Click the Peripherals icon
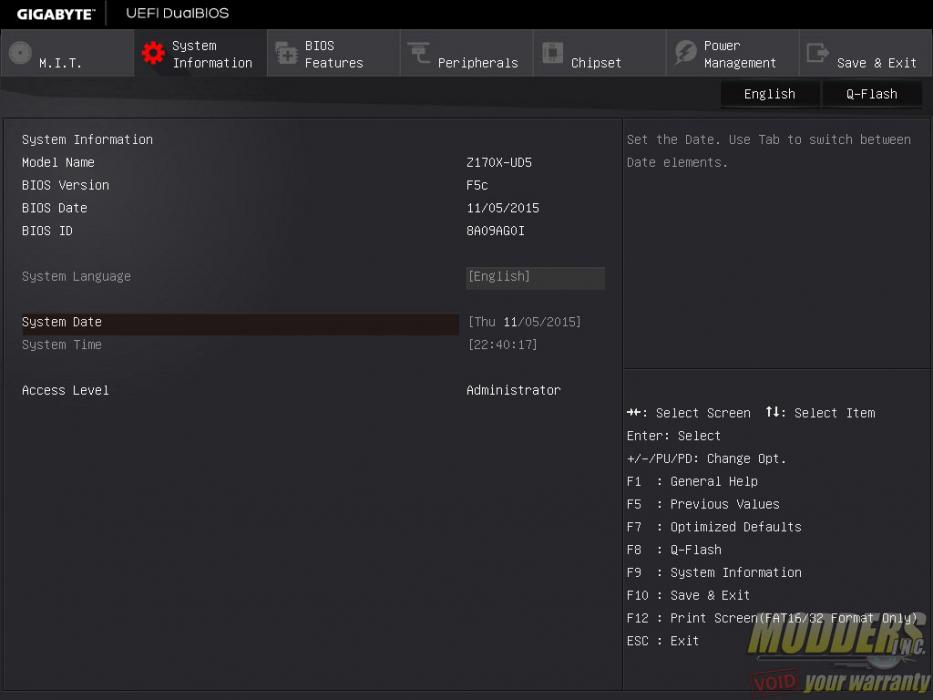Viewport: 933px width, 700px height. (x=420, y=52)
